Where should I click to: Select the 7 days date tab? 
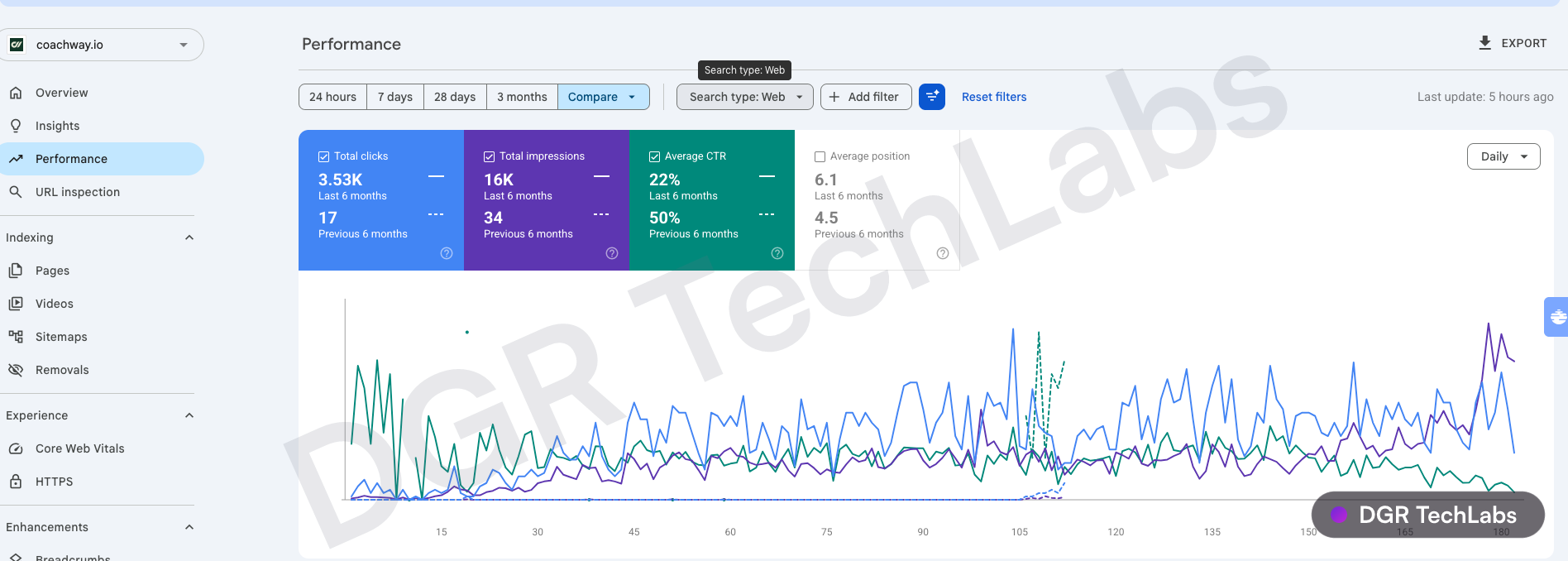pyautogui.click(x=395, y=97)
